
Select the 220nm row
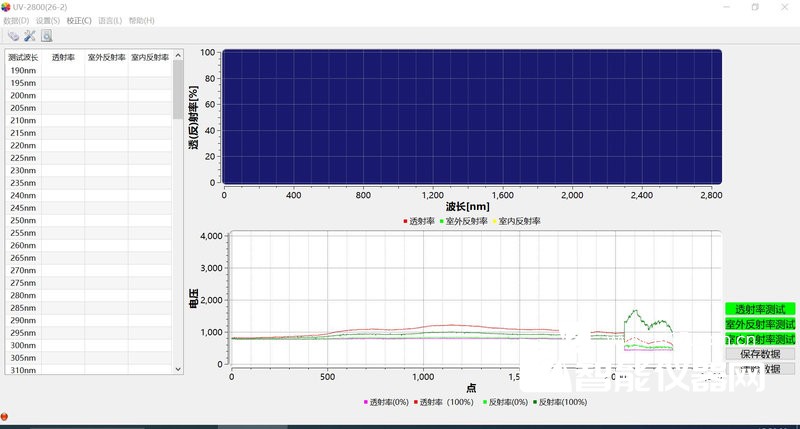click(89, 145)
